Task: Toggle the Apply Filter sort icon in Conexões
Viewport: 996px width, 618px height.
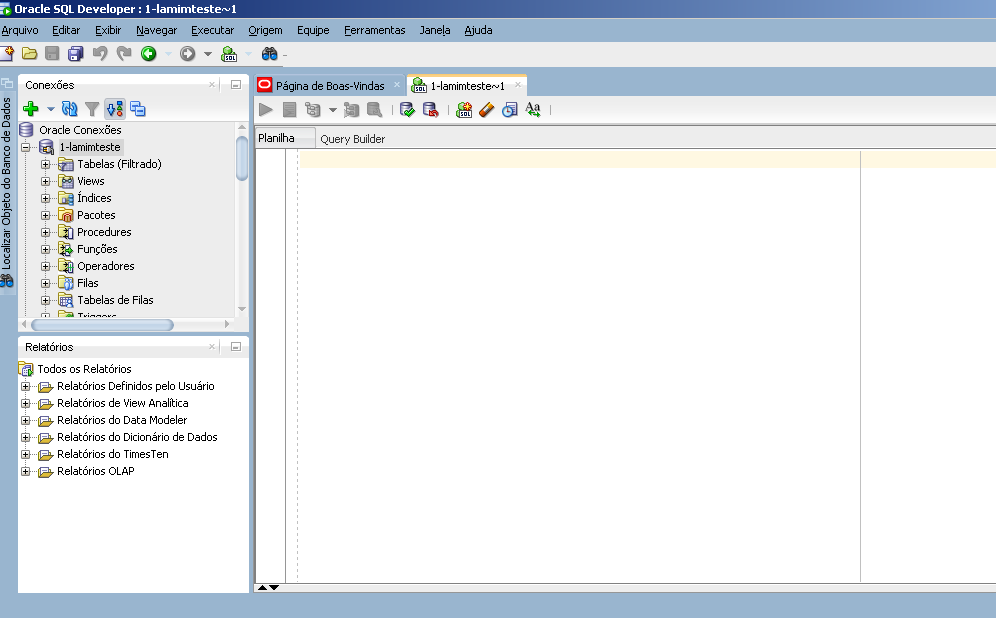Action: click(115, 109)
